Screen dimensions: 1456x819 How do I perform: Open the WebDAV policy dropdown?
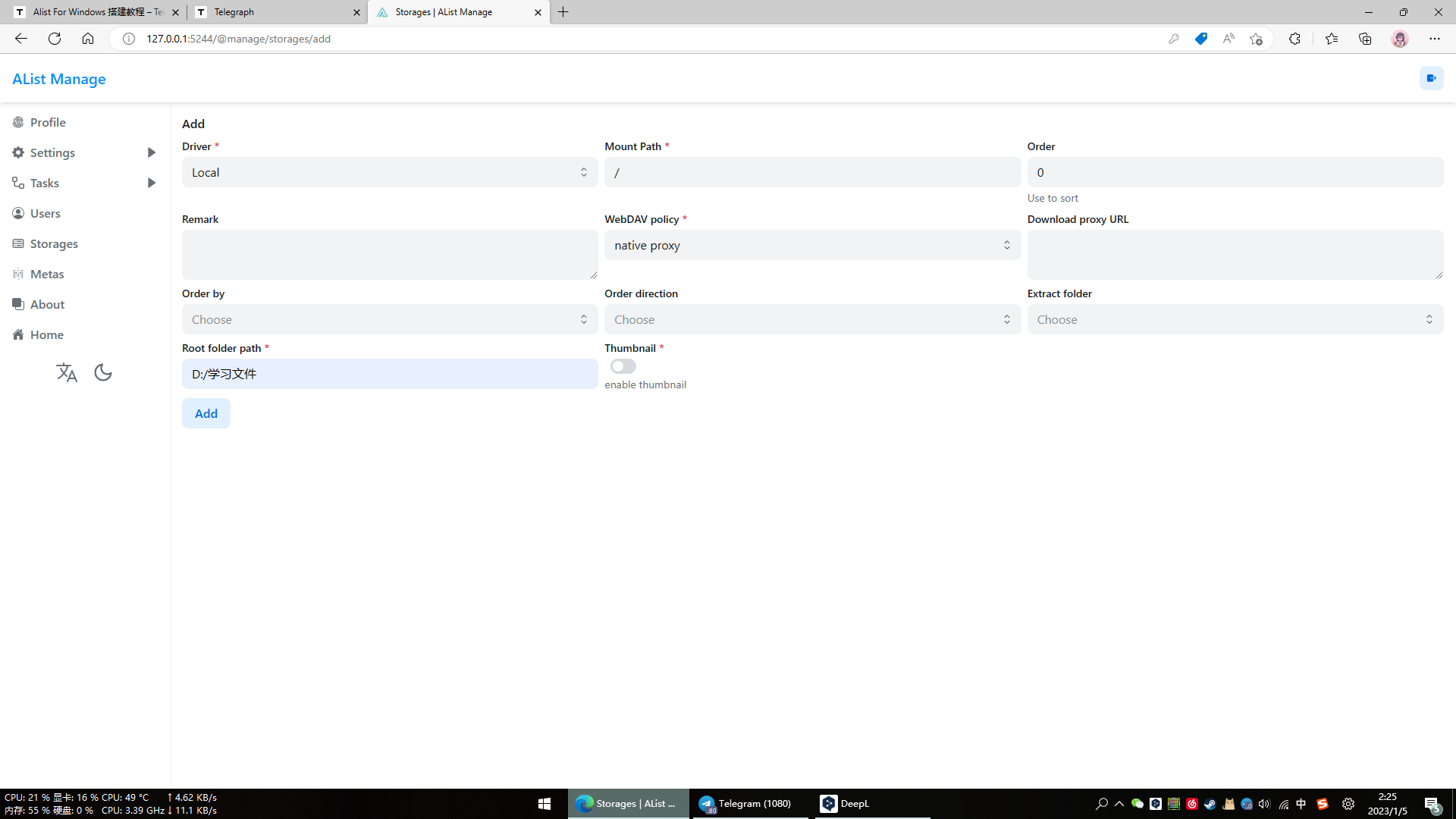point(811,245)
